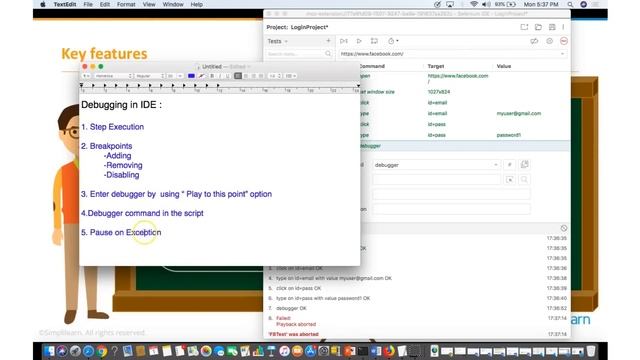
Task: Click create new project icon
Action: [x=524, y=27]
